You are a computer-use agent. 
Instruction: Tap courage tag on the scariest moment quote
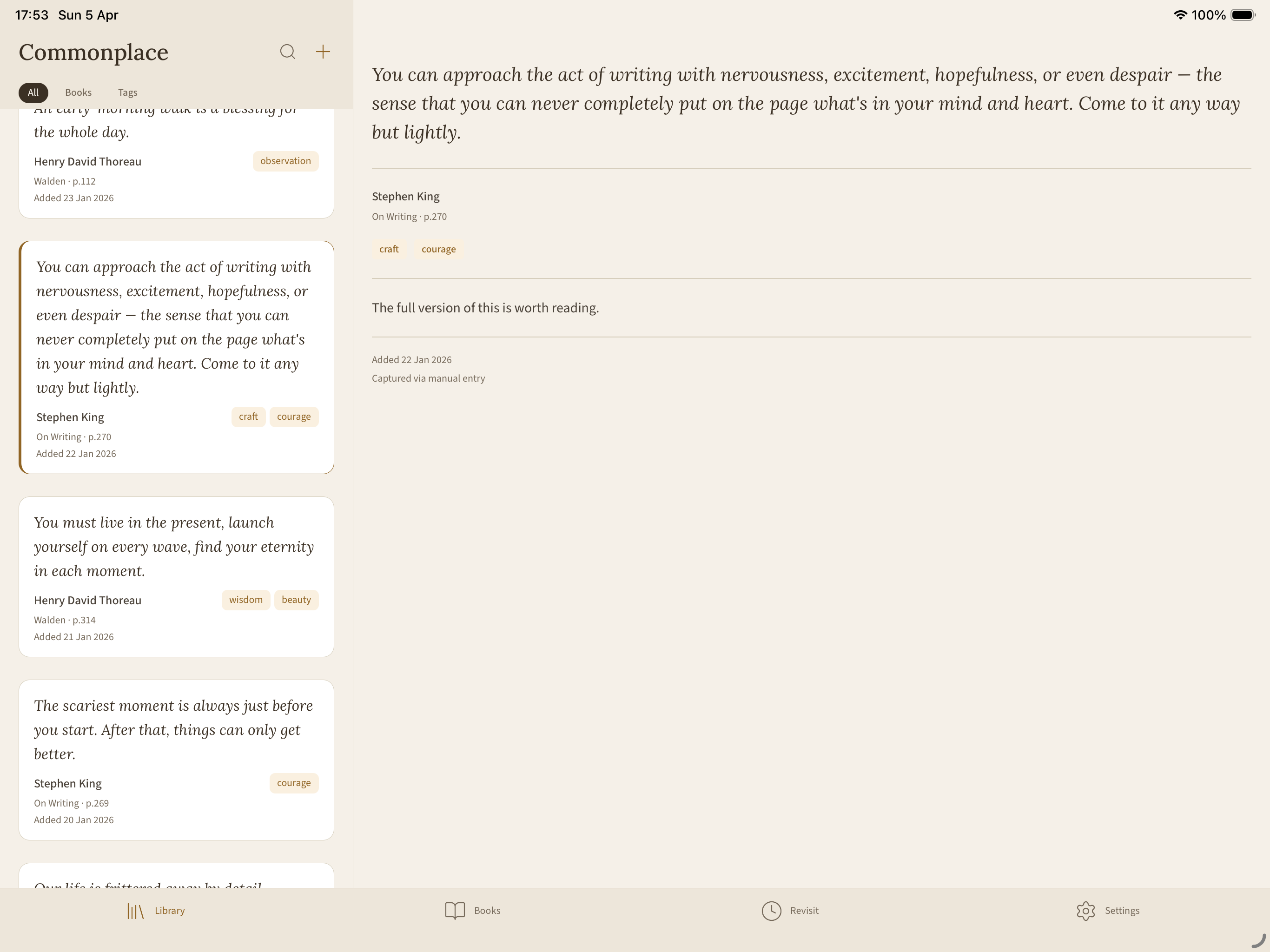[x=293, y=783]
